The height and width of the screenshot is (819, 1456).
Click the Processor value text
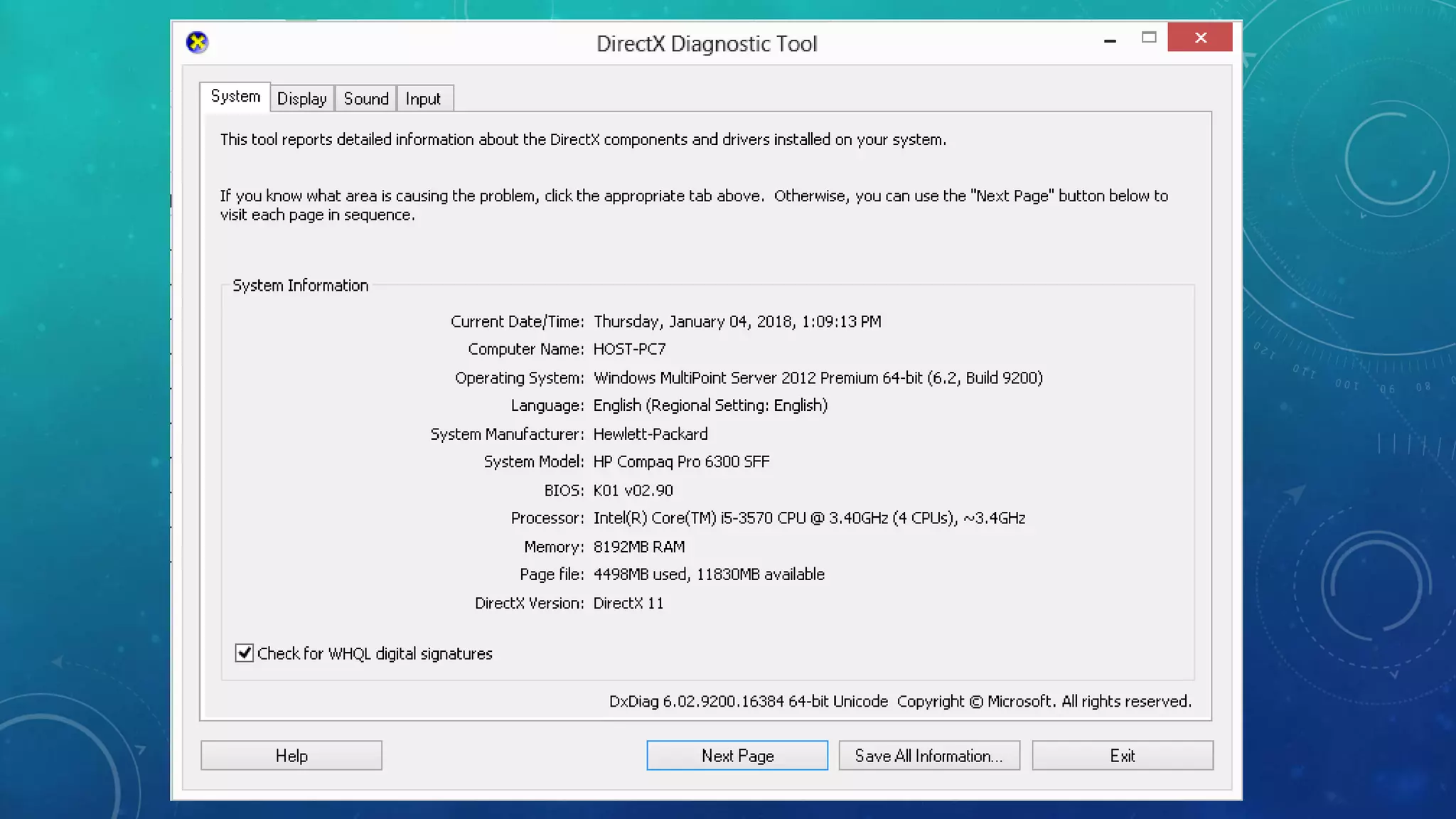coord(808,518)
